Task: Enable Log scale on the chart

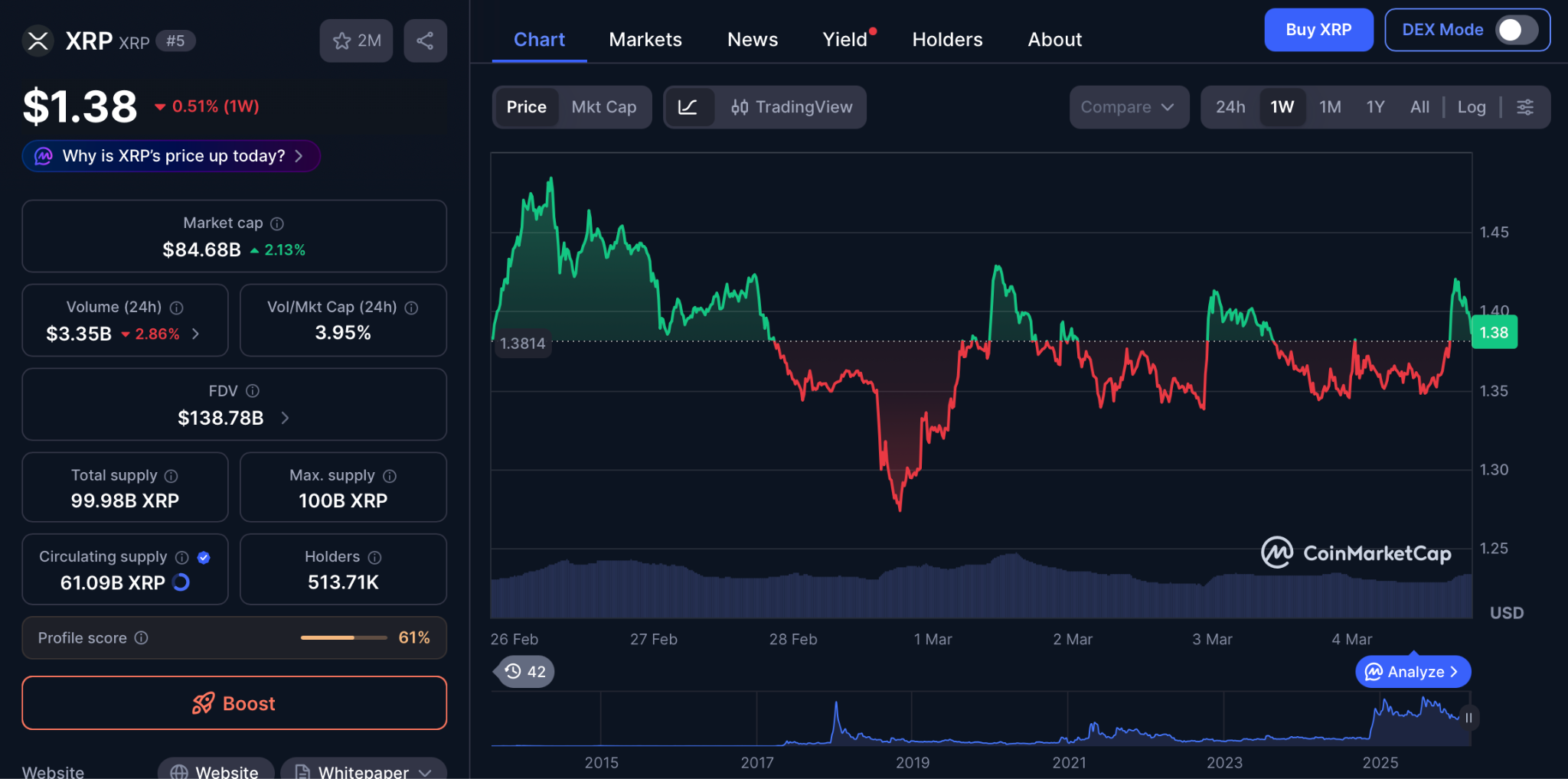Action: tap(1471, 107)
